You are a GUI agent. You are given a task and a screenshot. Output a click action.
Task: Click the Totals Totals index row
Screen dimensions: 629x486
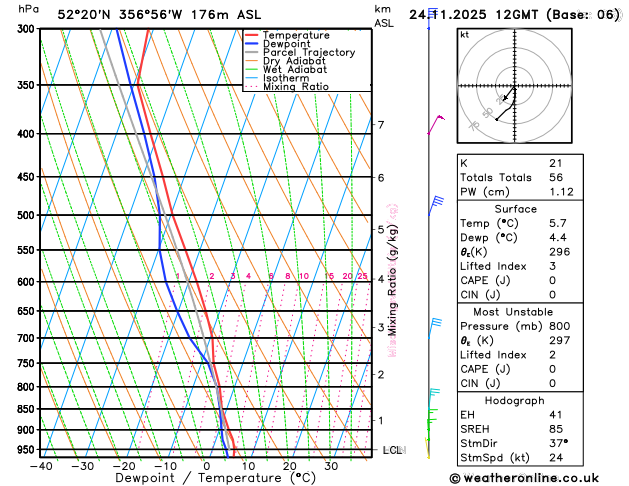(520, 177)
